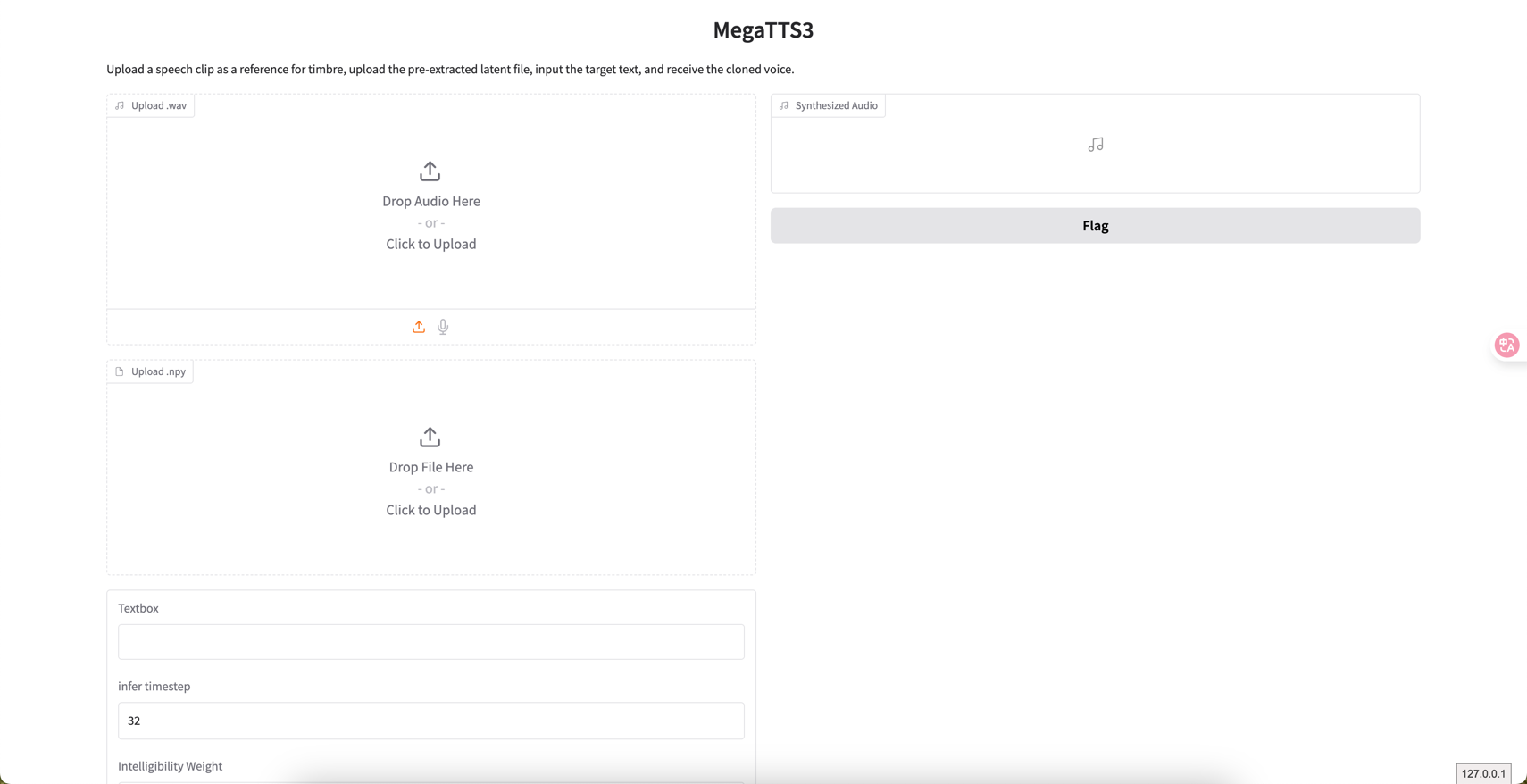1527x784 pixels.
Task: Click the music note placeholder in Synthesized Audio
Action: pyautogui.click(x=1095, y=145)
